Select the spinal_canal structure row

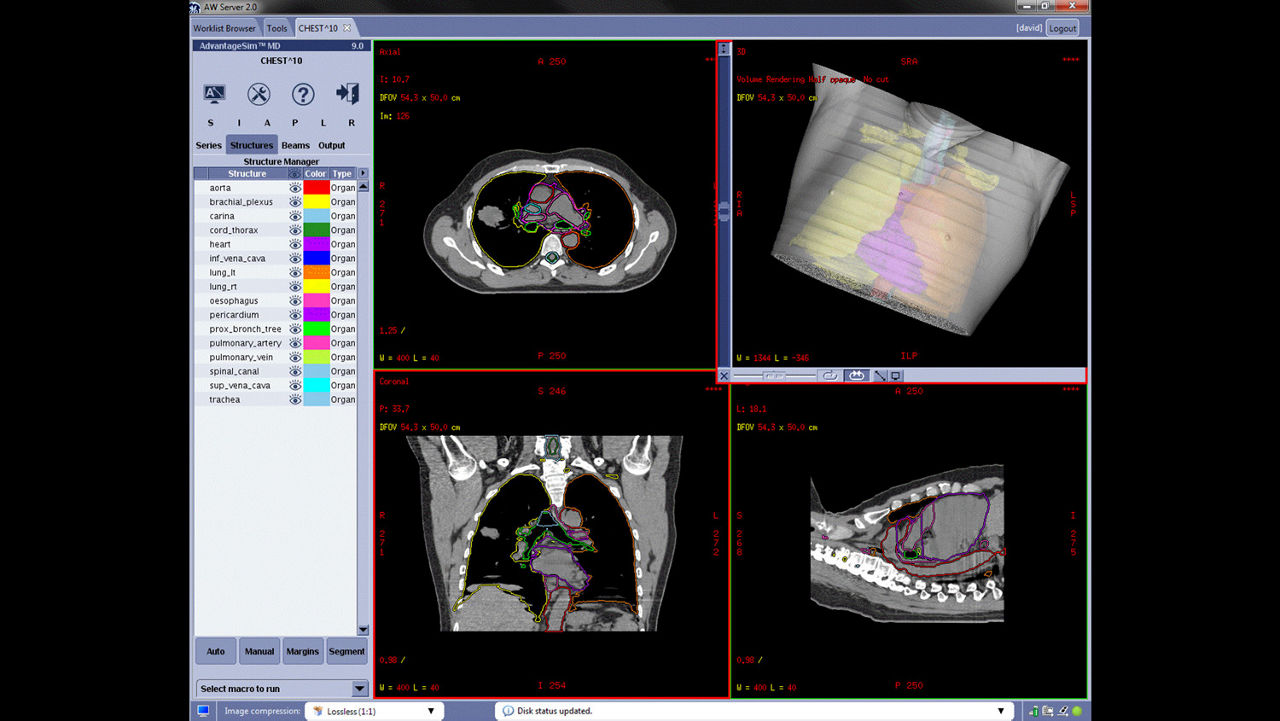(275, 371)
